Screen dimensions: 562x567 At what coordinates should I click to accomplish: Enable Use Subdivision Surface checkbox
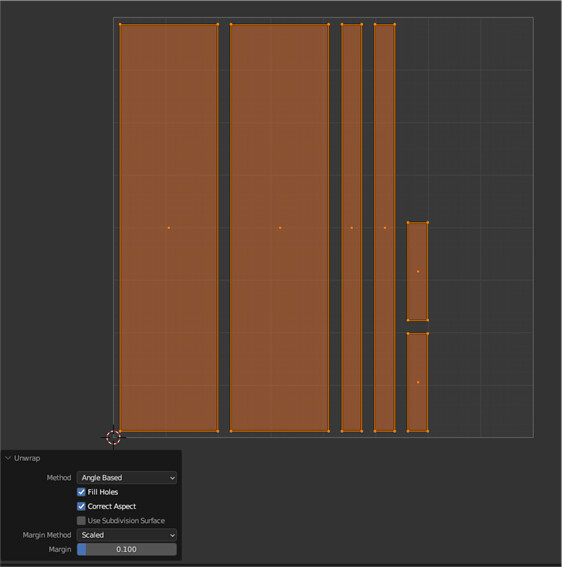coord(81,520)
